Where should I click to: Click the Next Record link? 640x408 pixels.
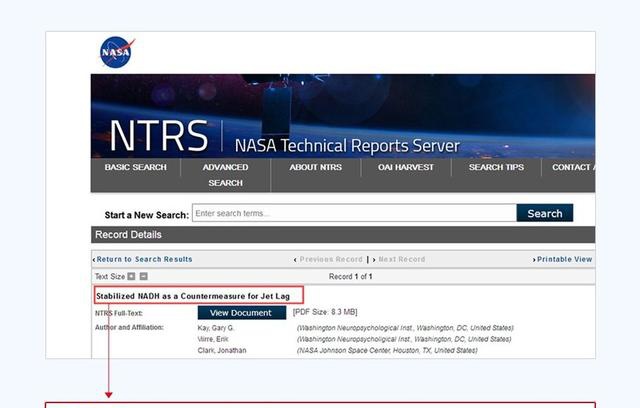click(x=402, y=259)
